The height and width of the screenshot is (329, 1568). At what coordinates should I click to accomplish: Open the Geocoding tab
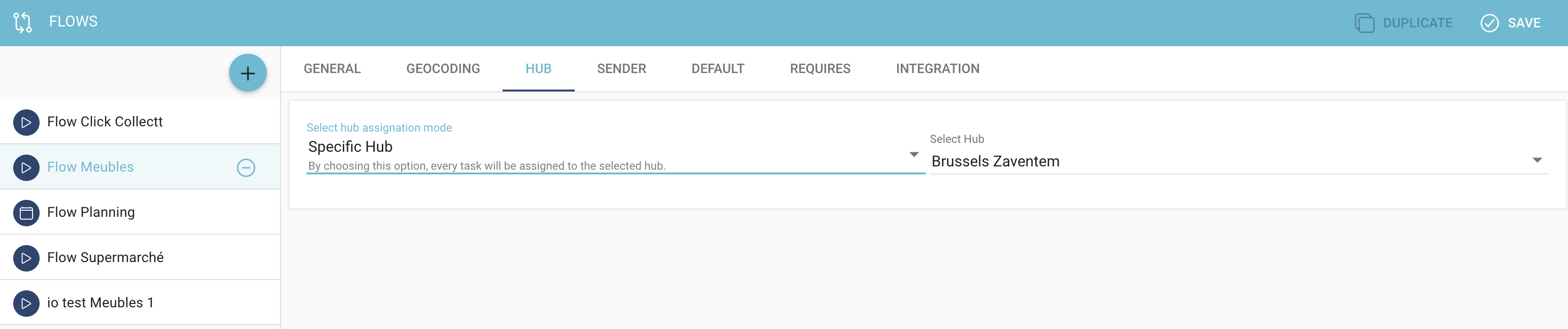point(443,69)
